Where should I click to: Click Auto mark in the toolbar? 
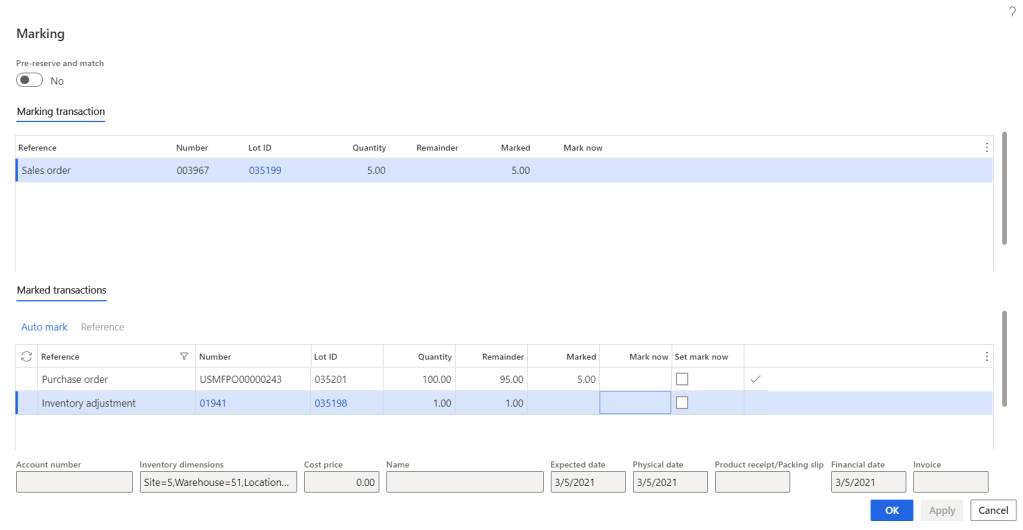[44, 327]
